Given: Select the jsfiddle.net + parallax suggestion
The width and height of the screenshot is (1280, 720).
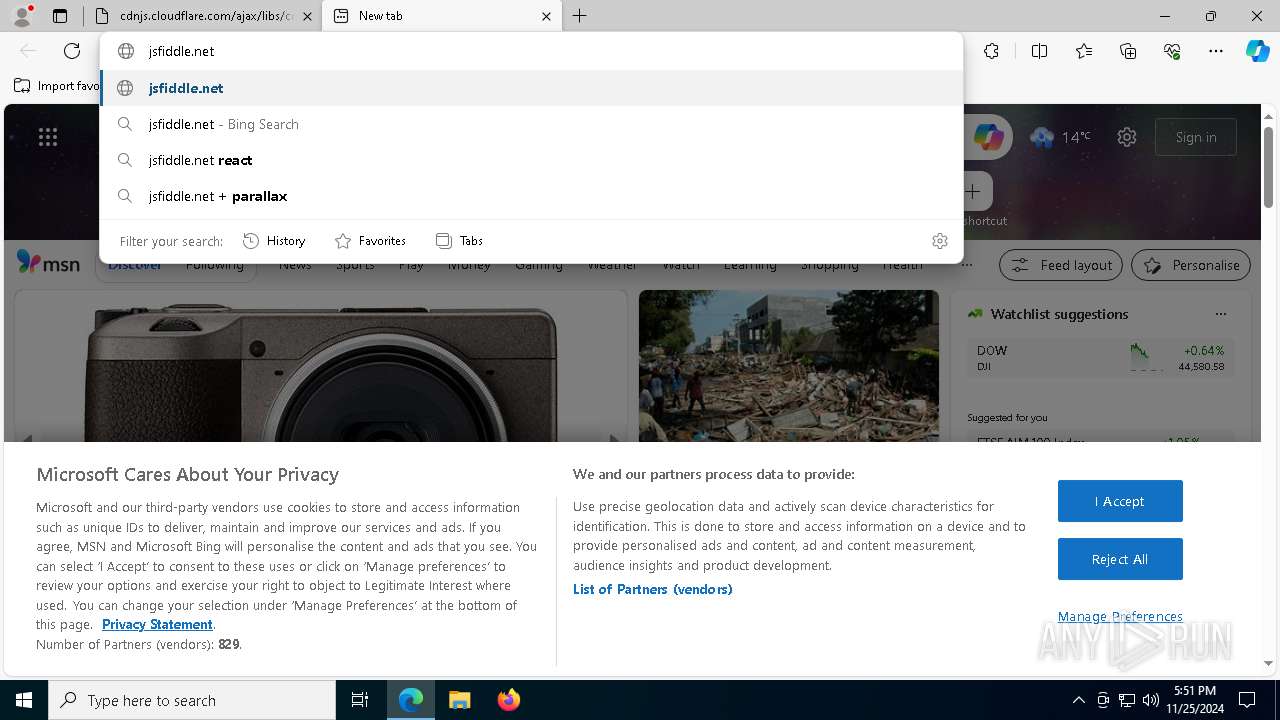Looking at the screenshot, I should [x=532, y=196].
